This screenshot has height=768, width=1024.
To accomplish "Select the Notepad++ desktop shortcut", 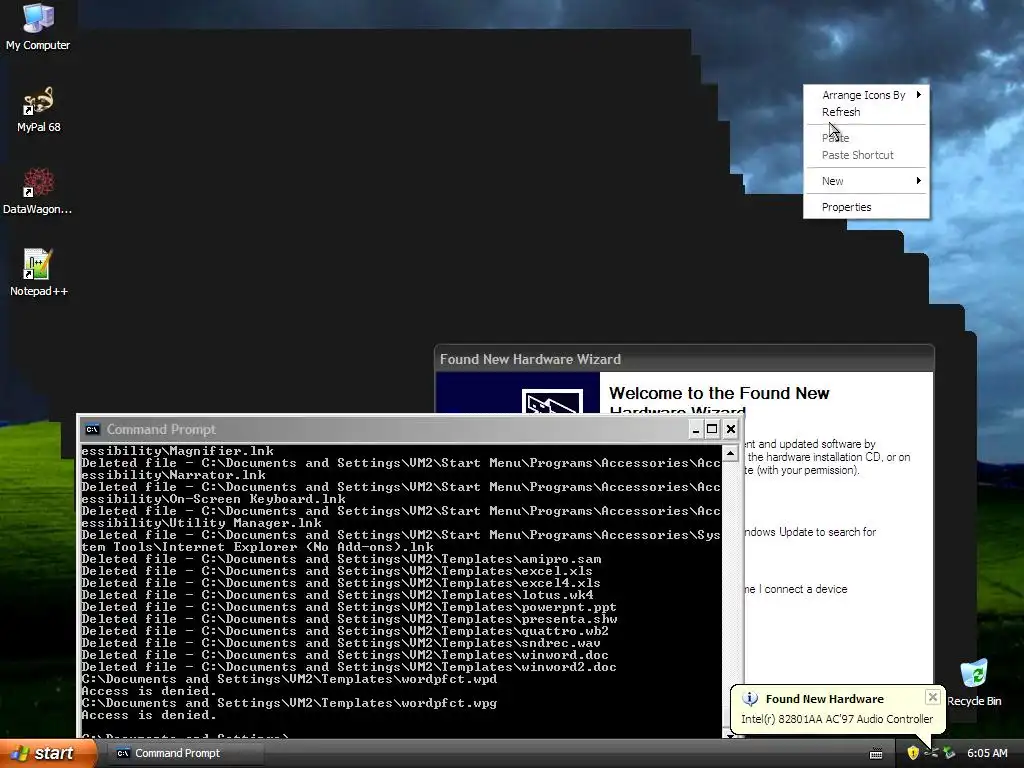I will pyautogui.click(x=39, y=273).
